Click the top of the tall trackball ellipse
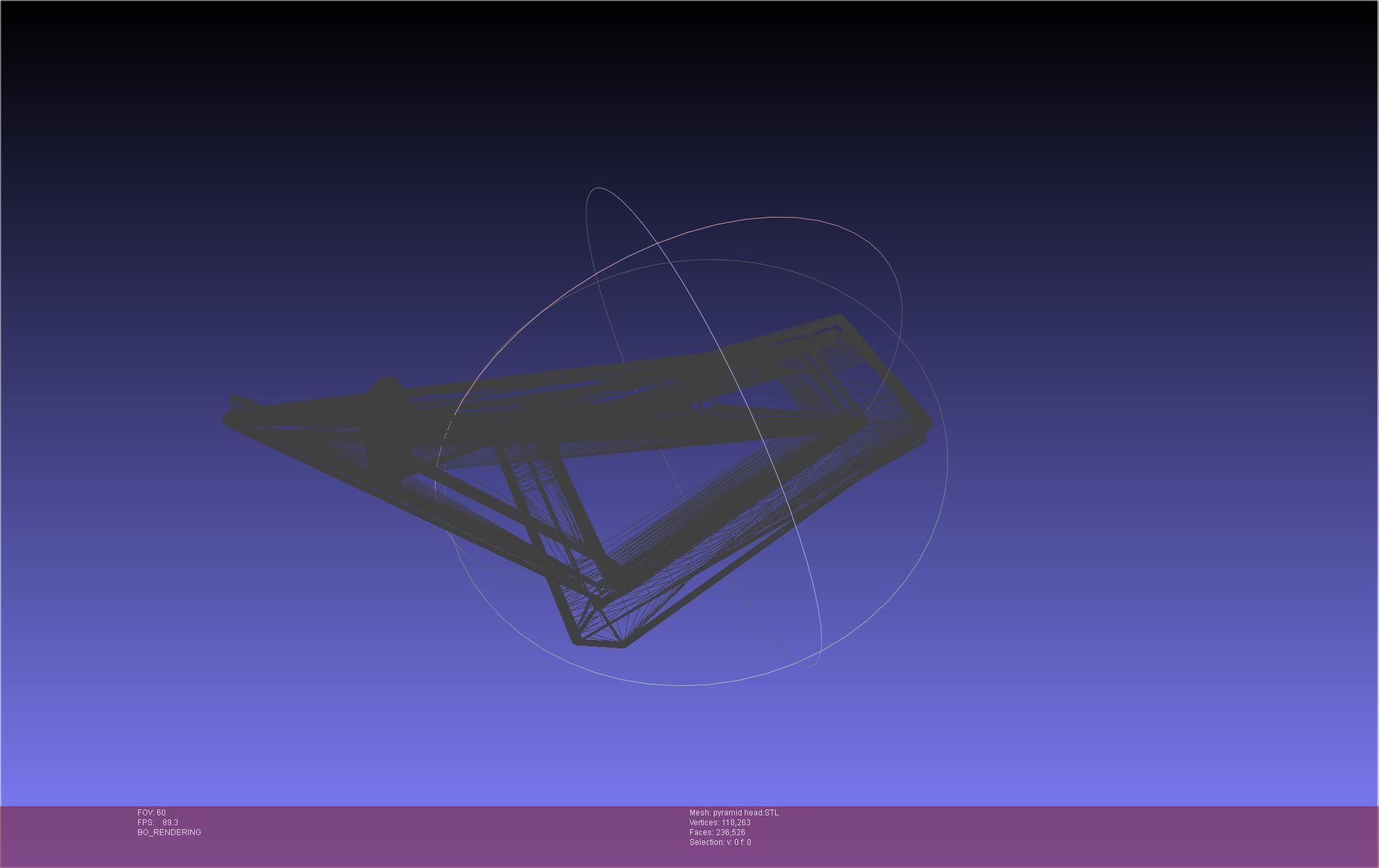Viewport: 1379px width, 868px height. click(x=599, y=188)
